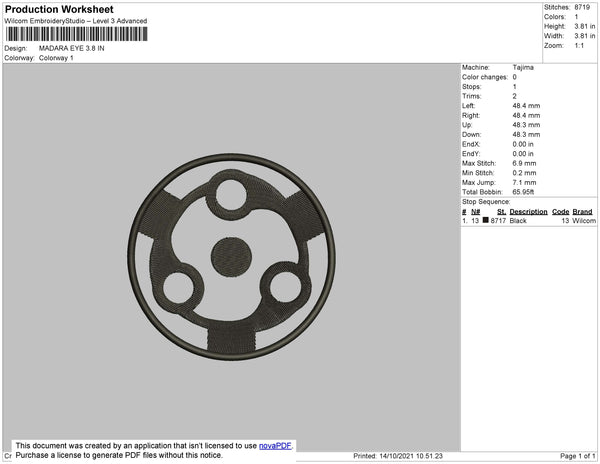Click the design name MADARA EYE 3.8 IN
600x464 pixels.
(72, 48)
